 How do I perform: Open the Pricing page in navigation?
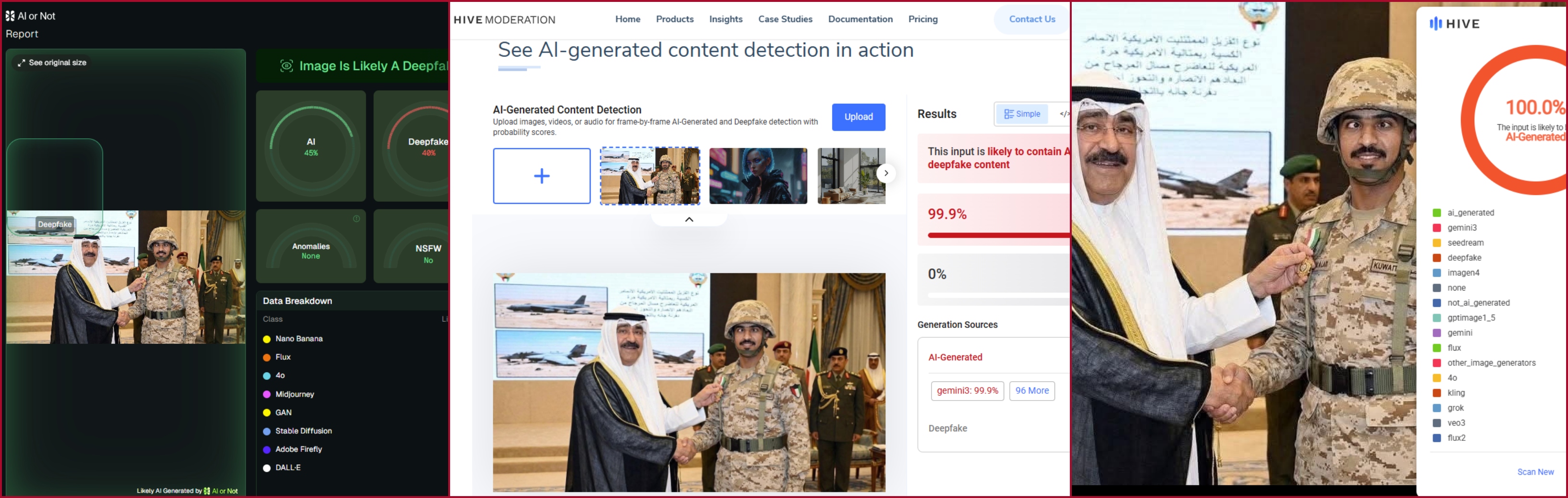point(923,20)
